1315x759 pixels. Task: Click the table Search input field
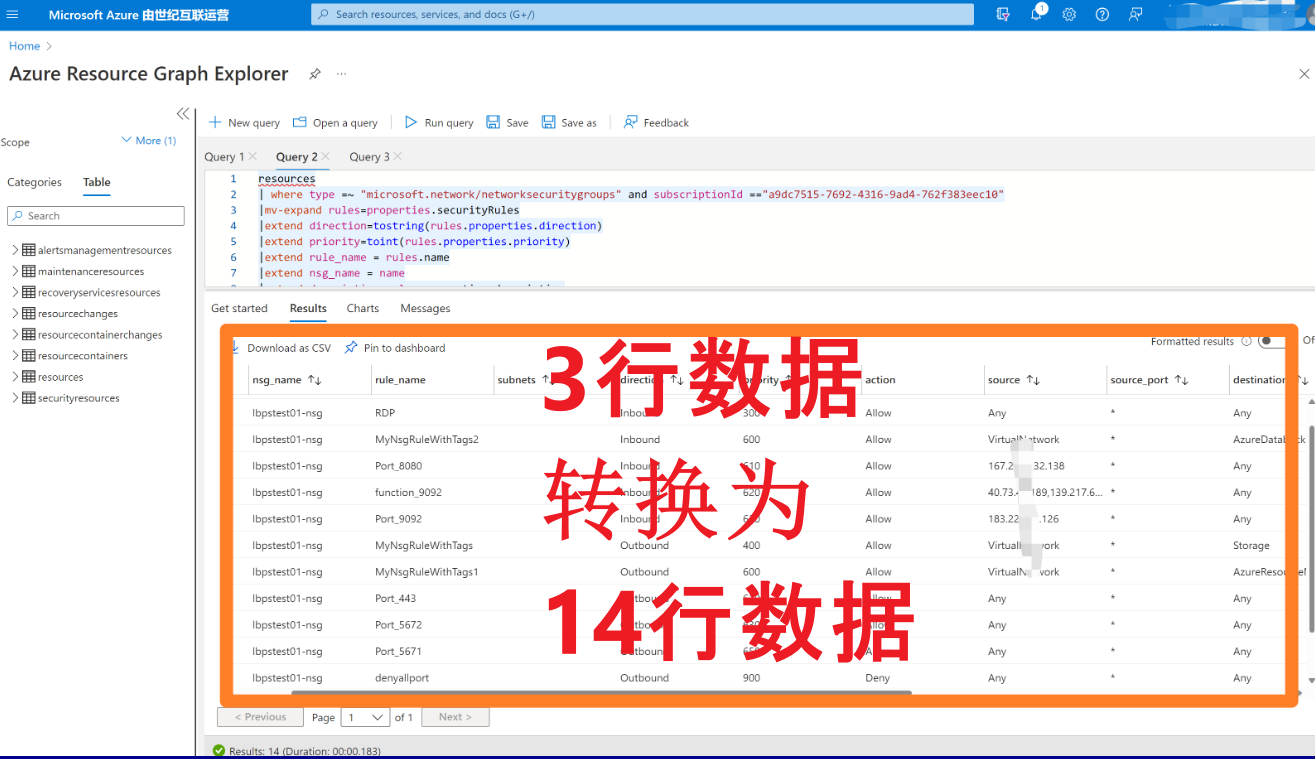click(96, 216)
